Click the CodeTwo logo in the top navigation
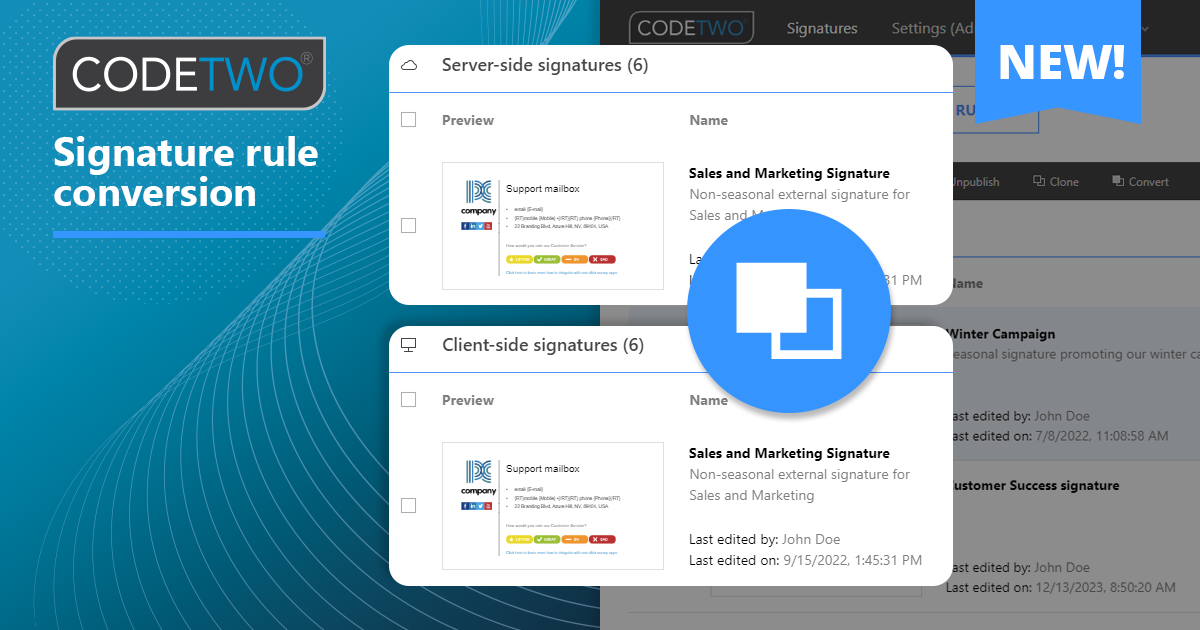1200x630 pixels. (x=691, y=27)
